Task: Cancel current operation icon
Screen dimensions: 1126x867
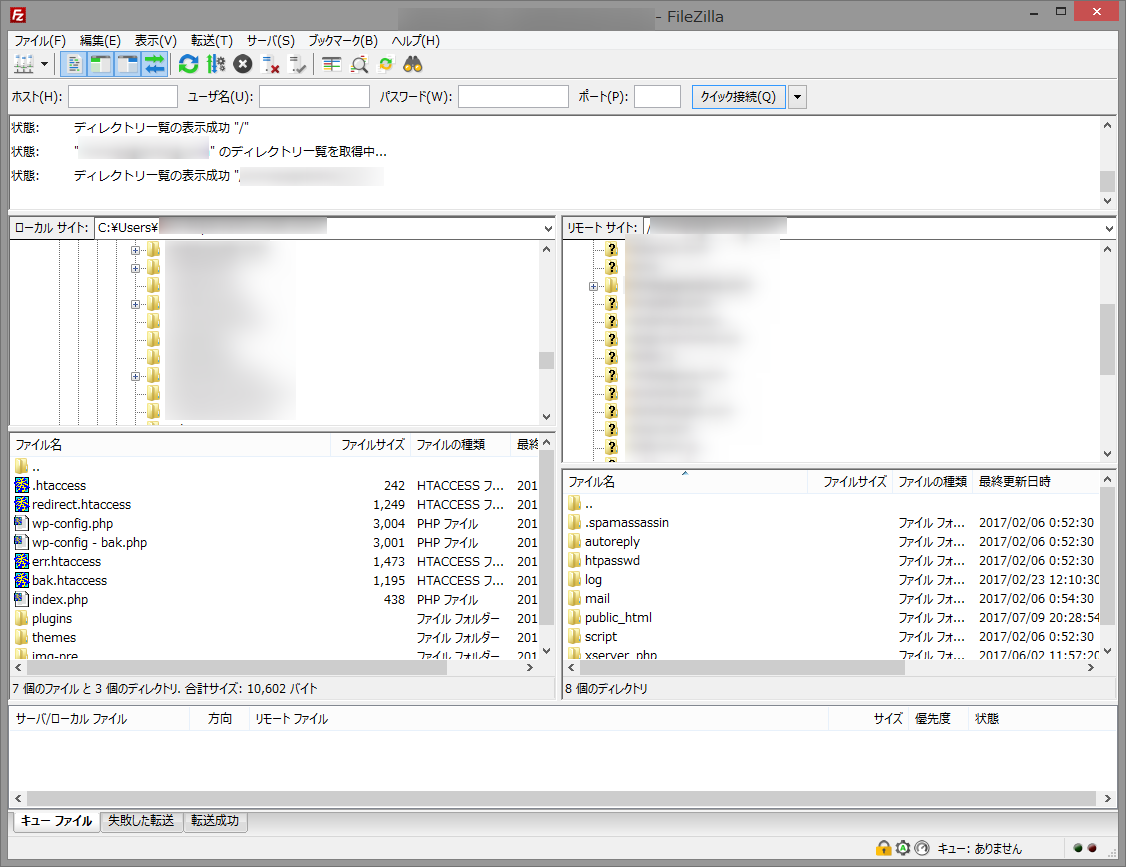Action: (243, 65)
